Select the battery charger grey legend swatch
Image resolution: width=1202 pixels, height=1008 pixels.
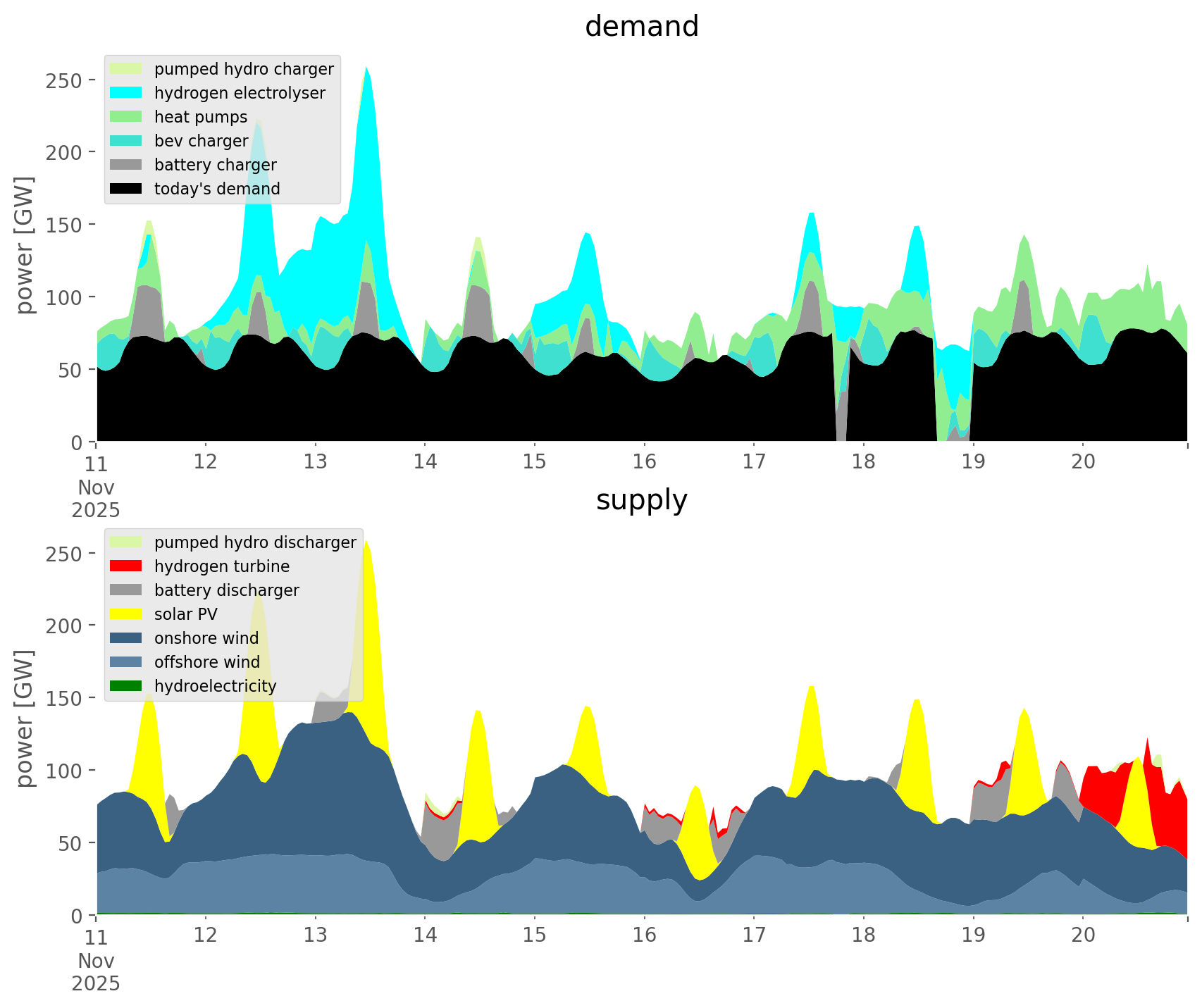point(126,165)
